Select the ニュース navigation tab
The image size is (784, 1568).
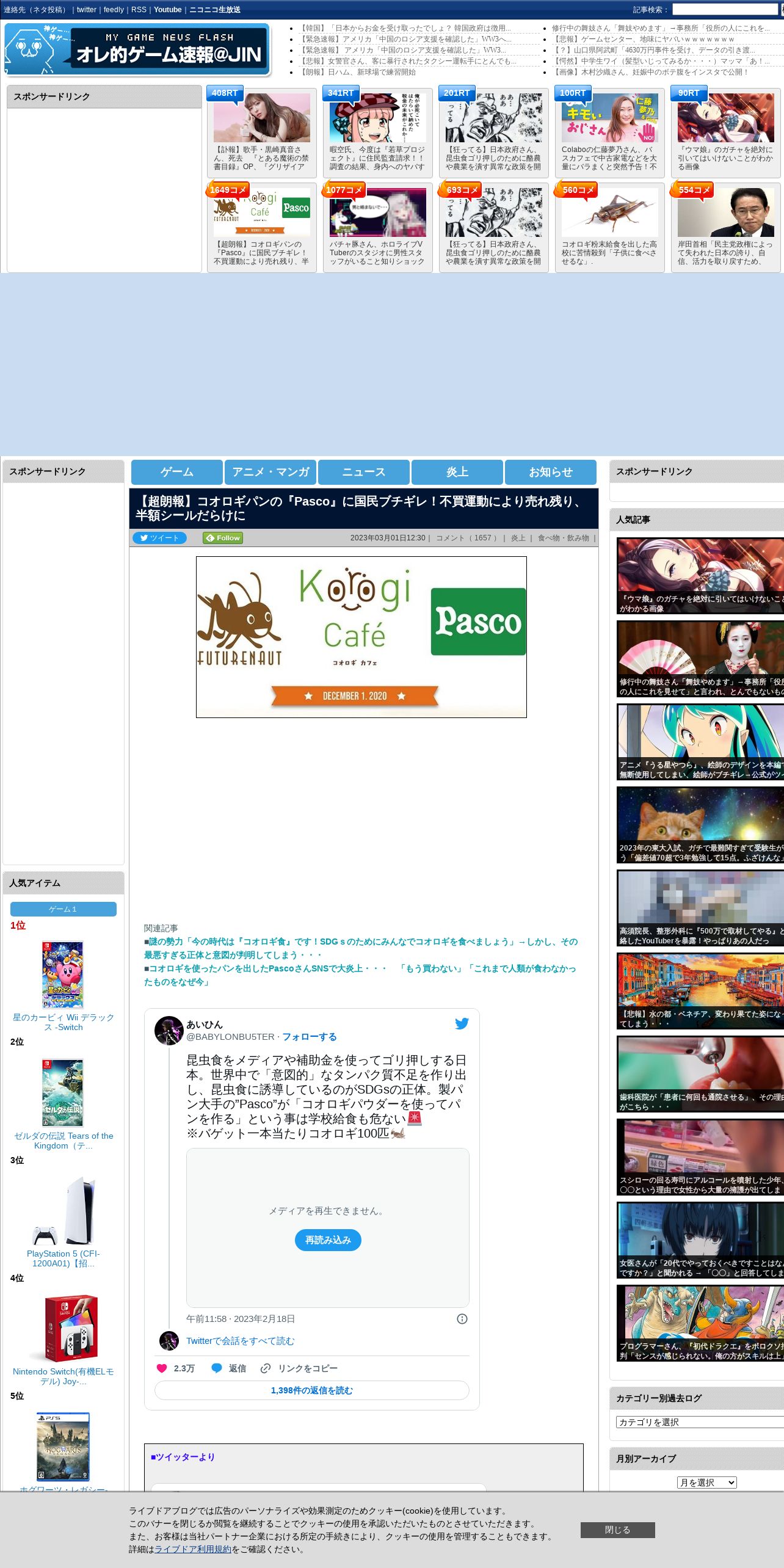pyautogui.click(x=364, y=472)
